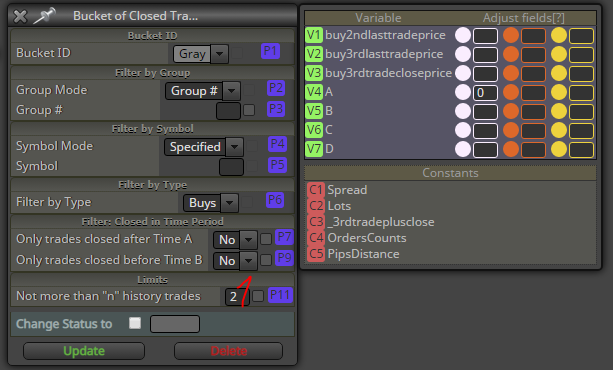This screenshot has height=370, width=613.
Task: Click the Group # input field
Action: pos(228,111)
